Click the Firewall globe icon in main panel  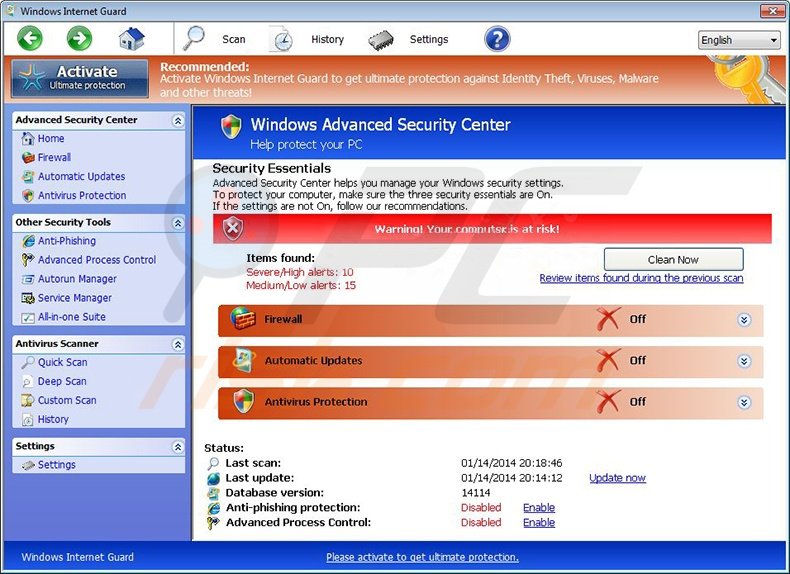click(243, 318)
